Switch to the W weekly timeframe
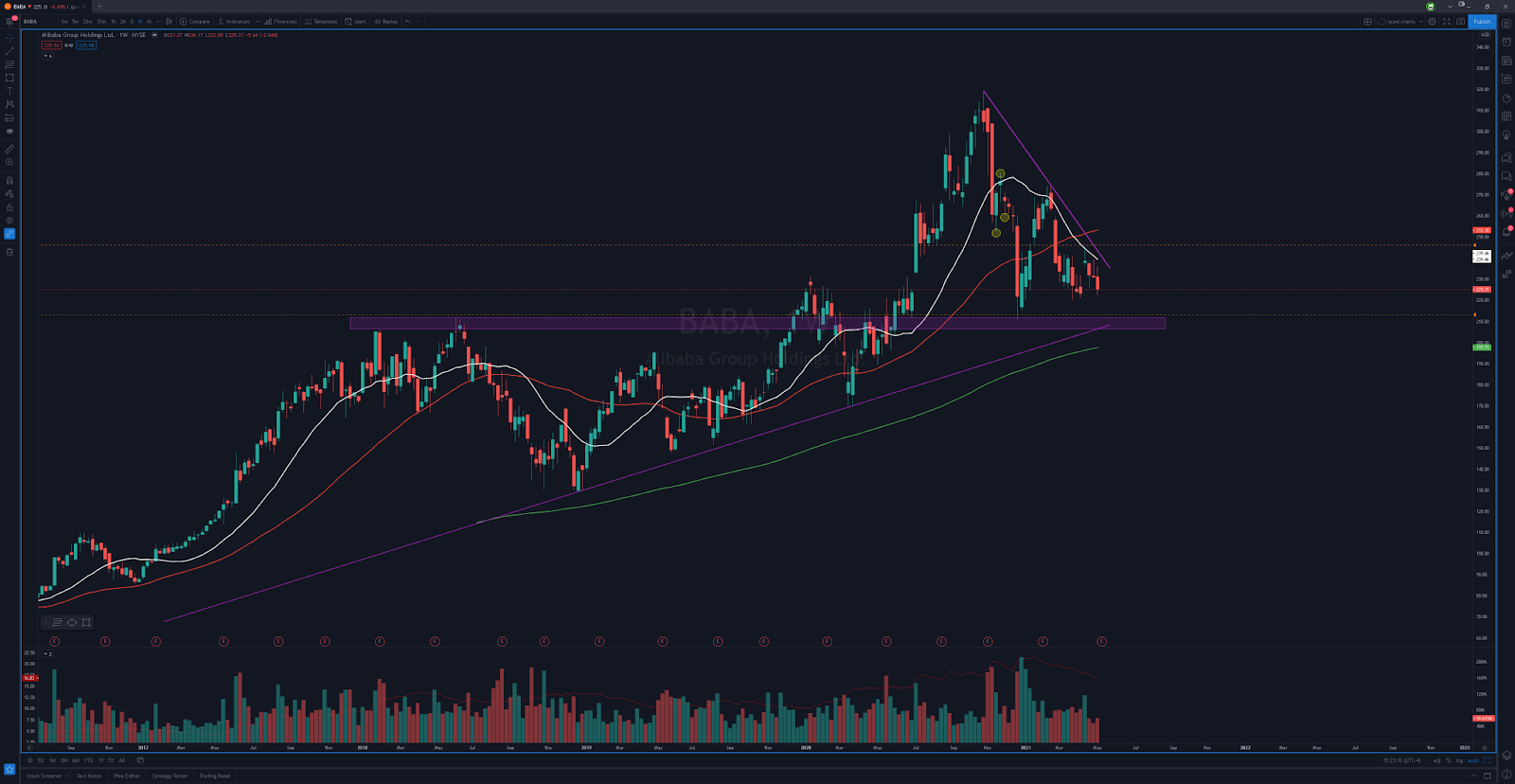1515x784 pixels. click(140, 21)
